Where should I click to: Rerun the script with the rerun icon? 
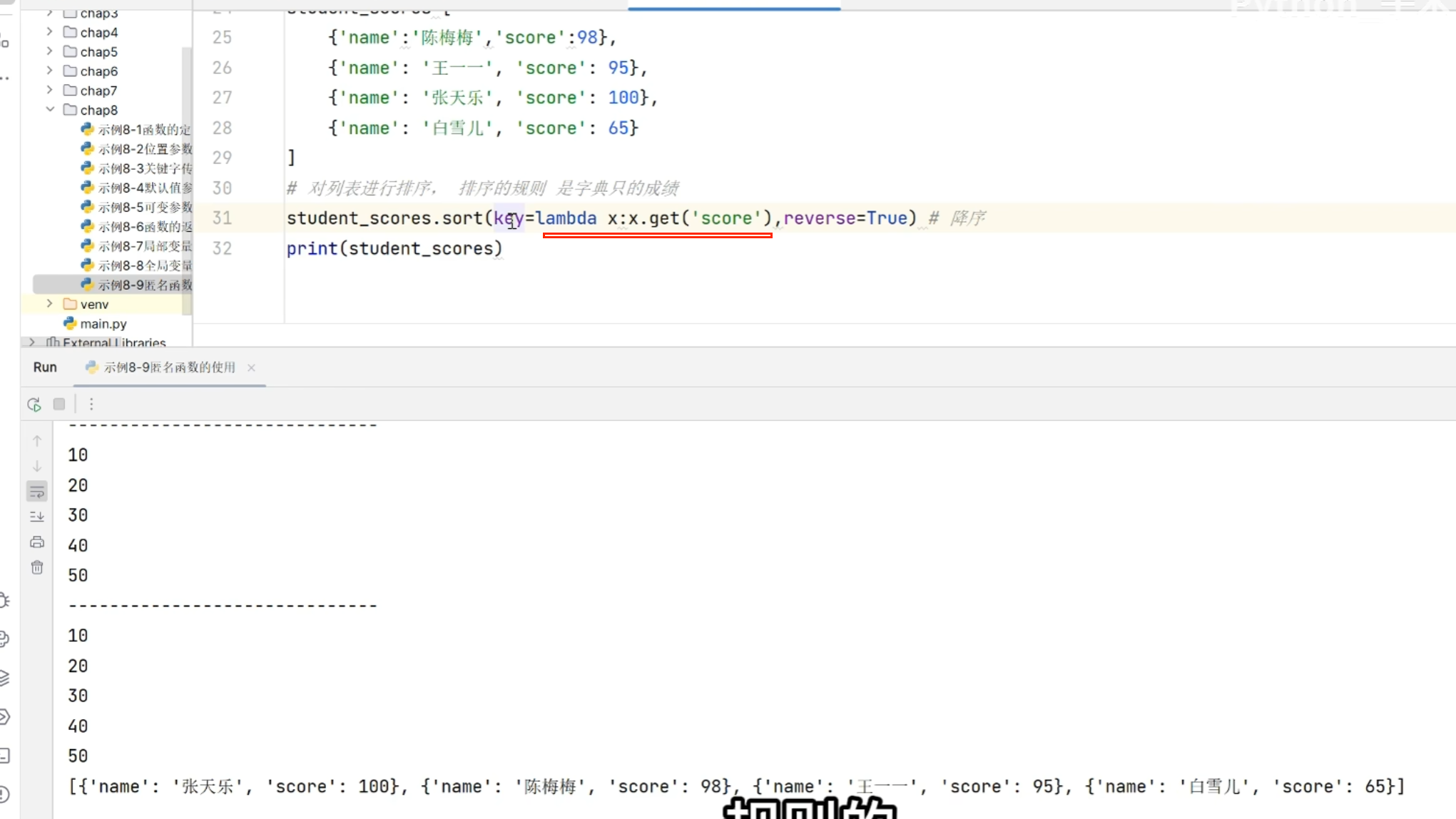coord(34,405)
